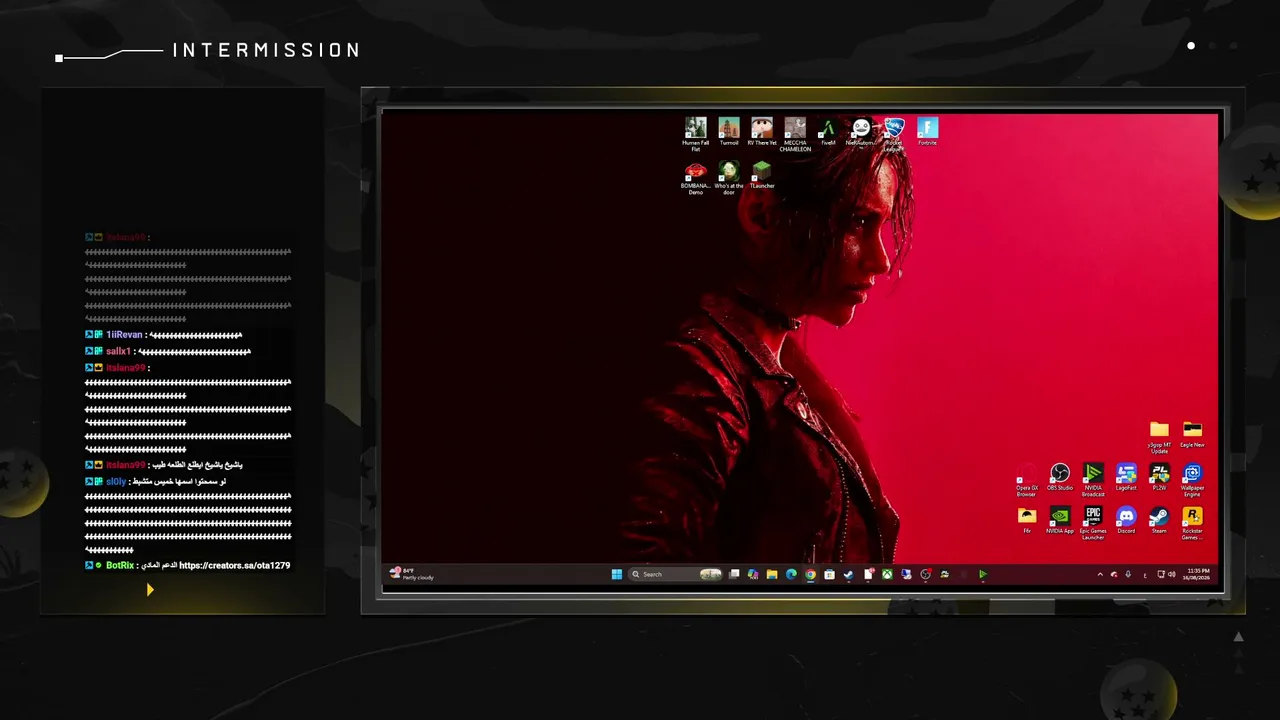
Task: Click the sallx1 username in chat
Action: pyautogui.click(x=118, y=351)
